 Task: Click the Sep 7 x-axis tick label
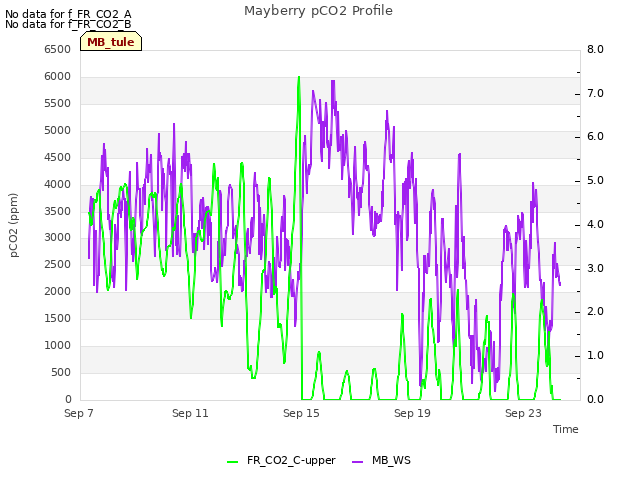79,413
